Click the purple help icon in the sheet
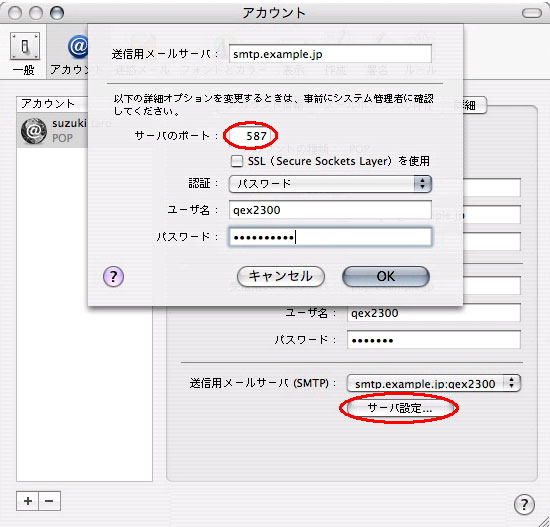The height and width of the screenshot is (527, 550). pos(113,276)
